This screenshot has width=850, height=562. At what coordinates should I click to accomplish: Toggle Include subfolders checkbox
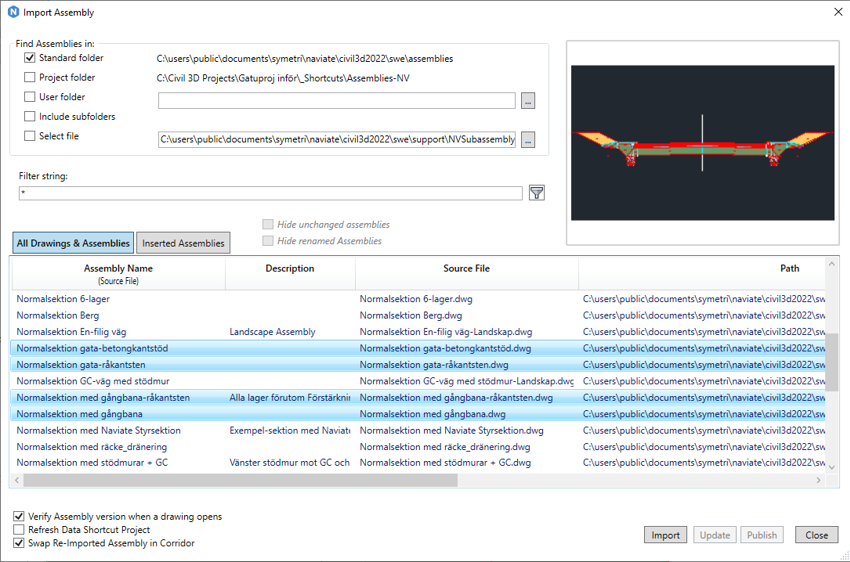click(30, 117)
